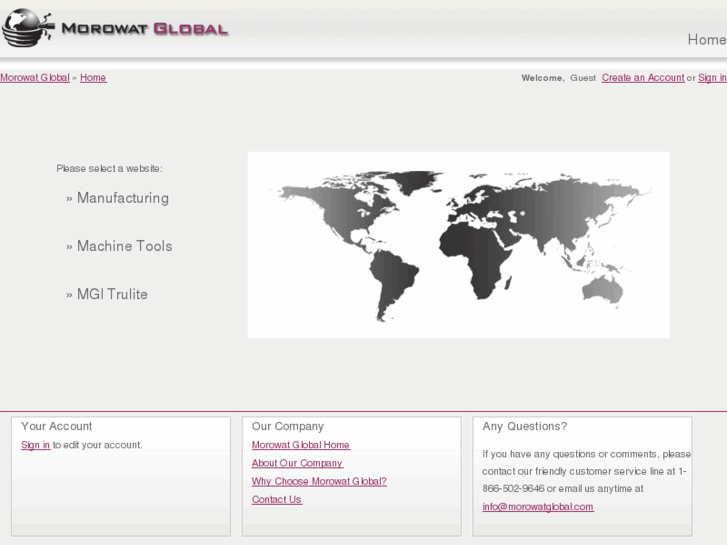
Task: Select the Home breadcrumb link
Action: (x=93, y=78)
